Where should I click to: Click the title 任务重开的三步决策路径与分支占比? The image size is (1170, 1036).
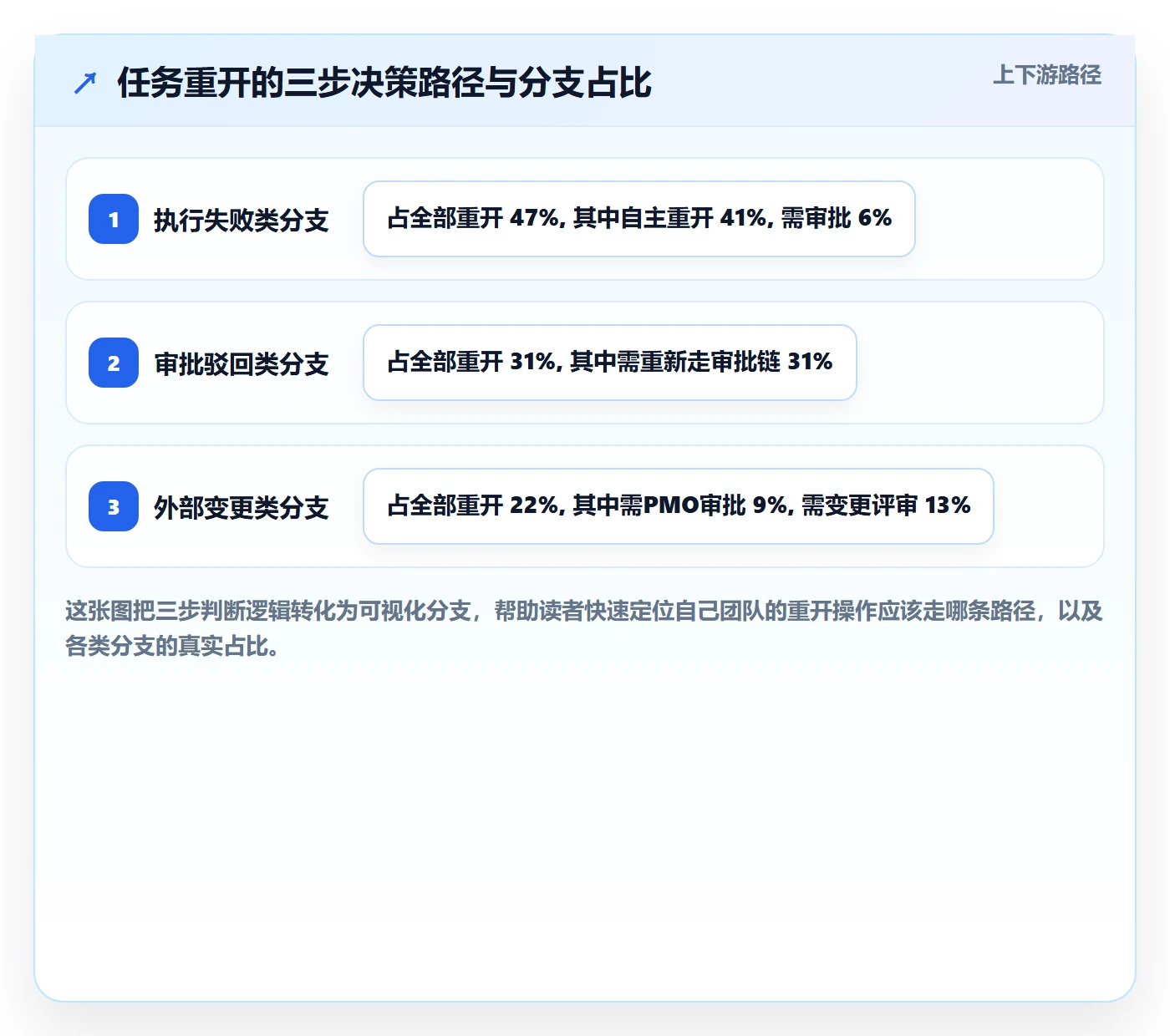coord(384,83)
